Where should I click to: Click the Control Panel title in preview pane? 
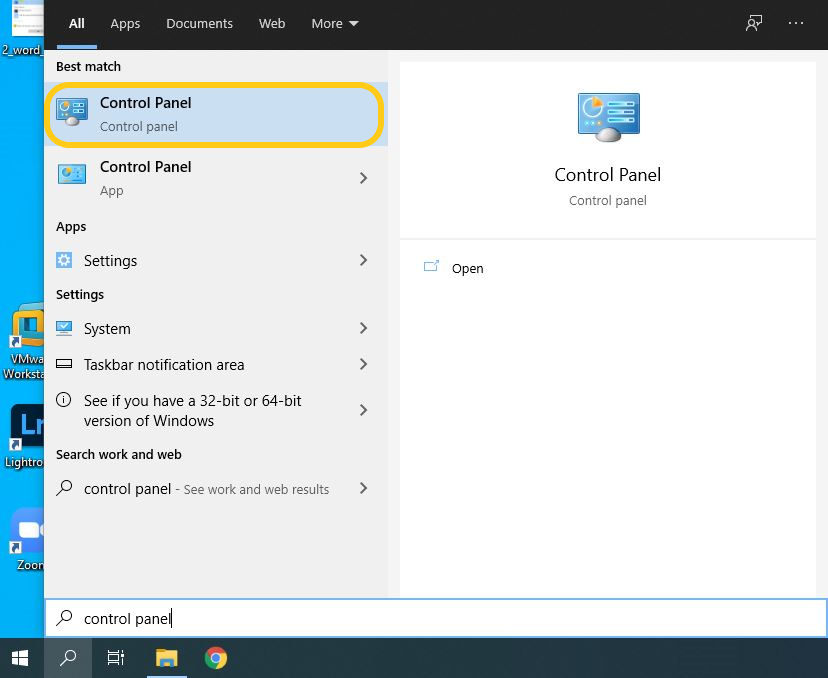[x=608, y=175]
